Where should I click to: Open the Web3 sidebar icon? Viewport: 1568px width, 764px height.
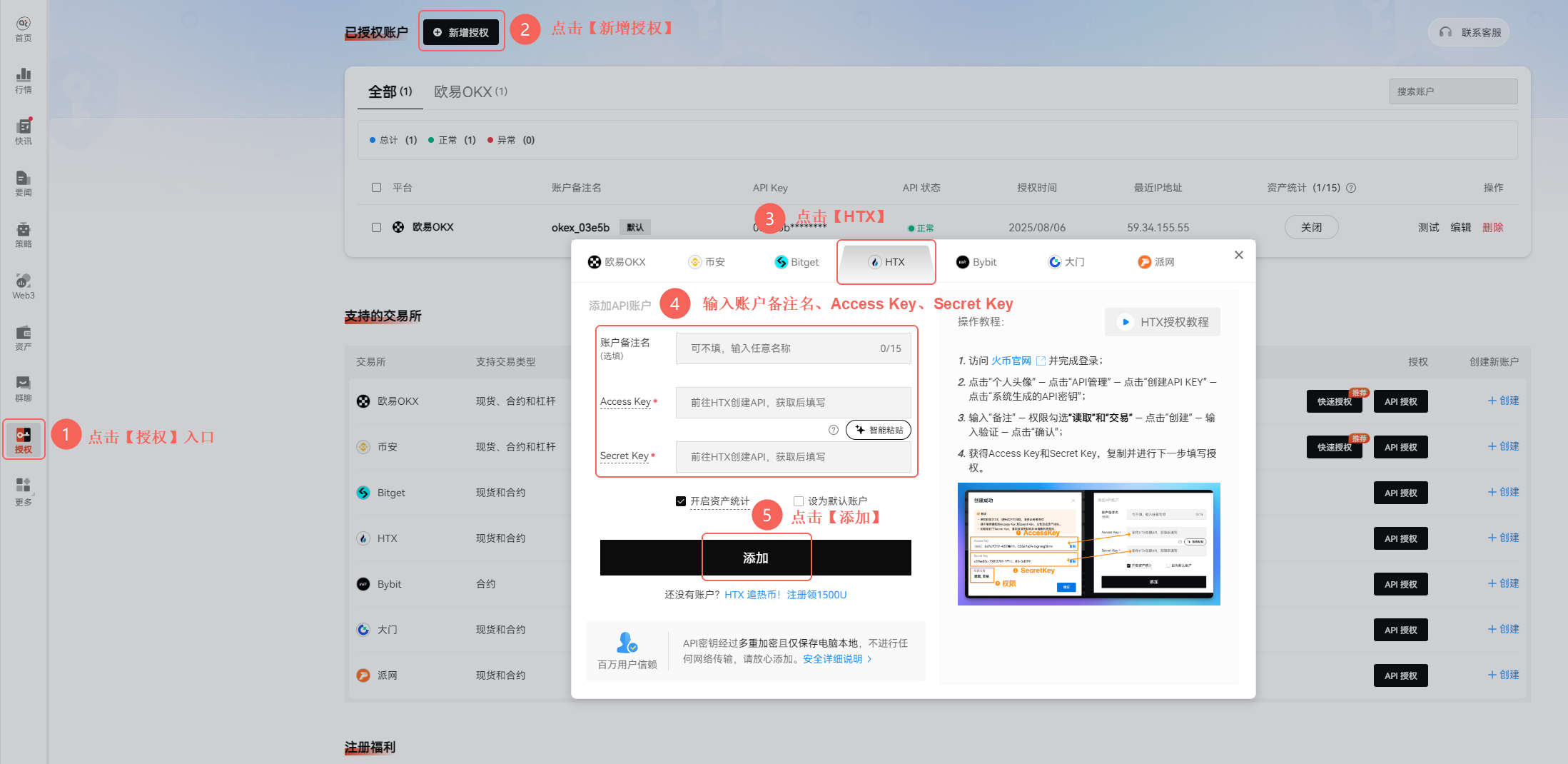pos(24,286)
